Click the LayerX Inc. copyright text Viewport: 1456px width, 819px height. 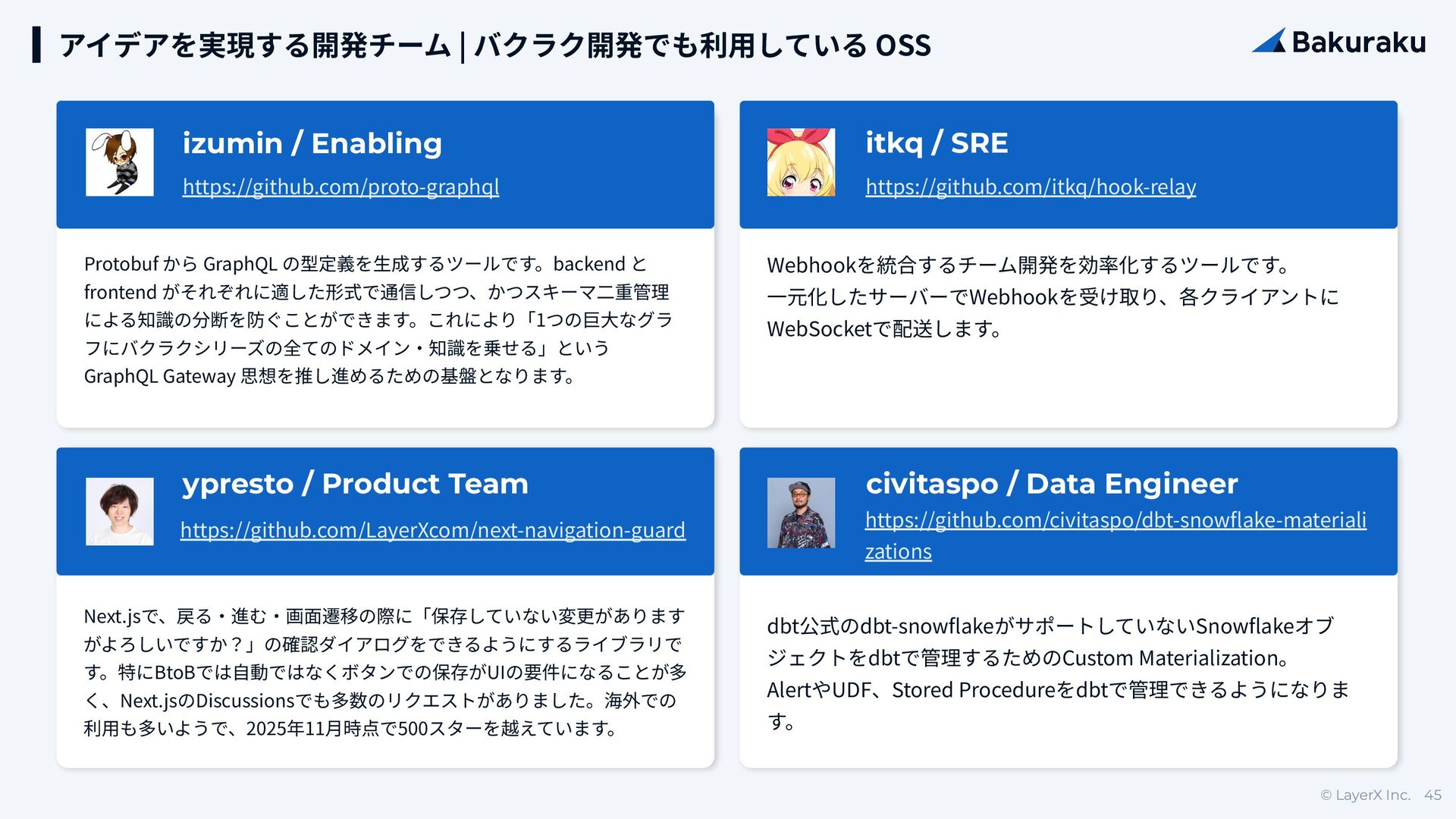[x=1365, y=795]
